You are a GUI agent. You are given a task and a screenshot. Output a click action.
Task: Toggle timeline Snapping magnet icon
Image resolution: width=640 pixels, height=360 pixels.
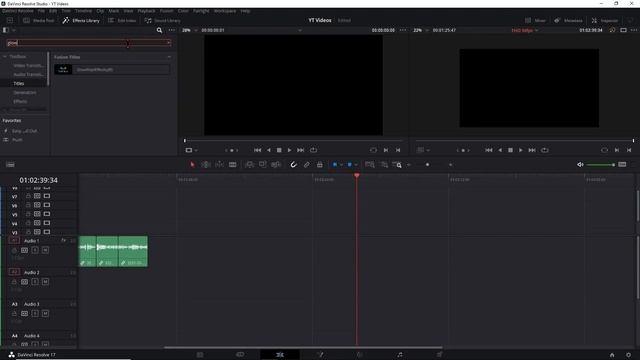pos(293,164)
